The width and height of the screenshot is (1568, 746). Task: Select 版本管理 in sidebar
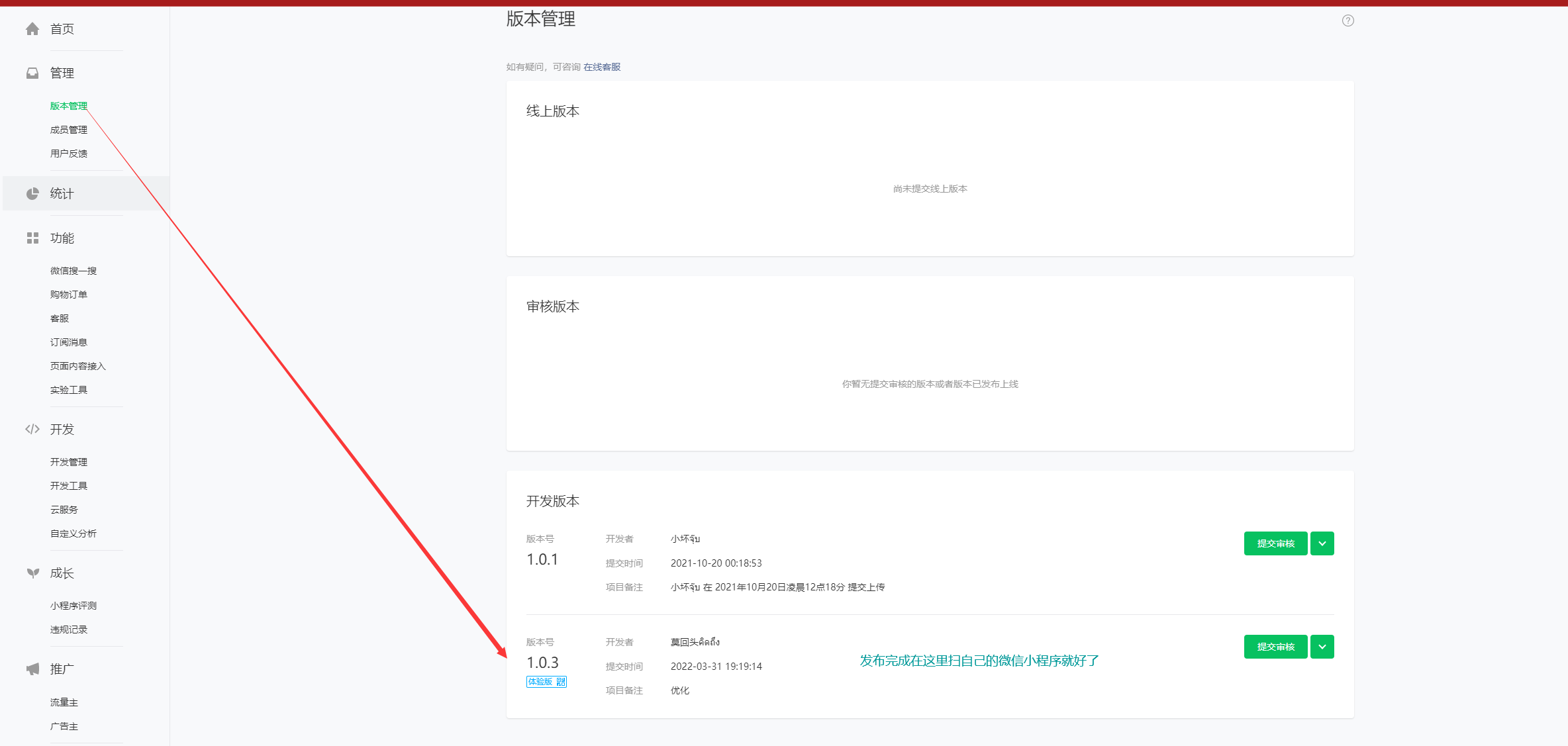click(69, 106)
